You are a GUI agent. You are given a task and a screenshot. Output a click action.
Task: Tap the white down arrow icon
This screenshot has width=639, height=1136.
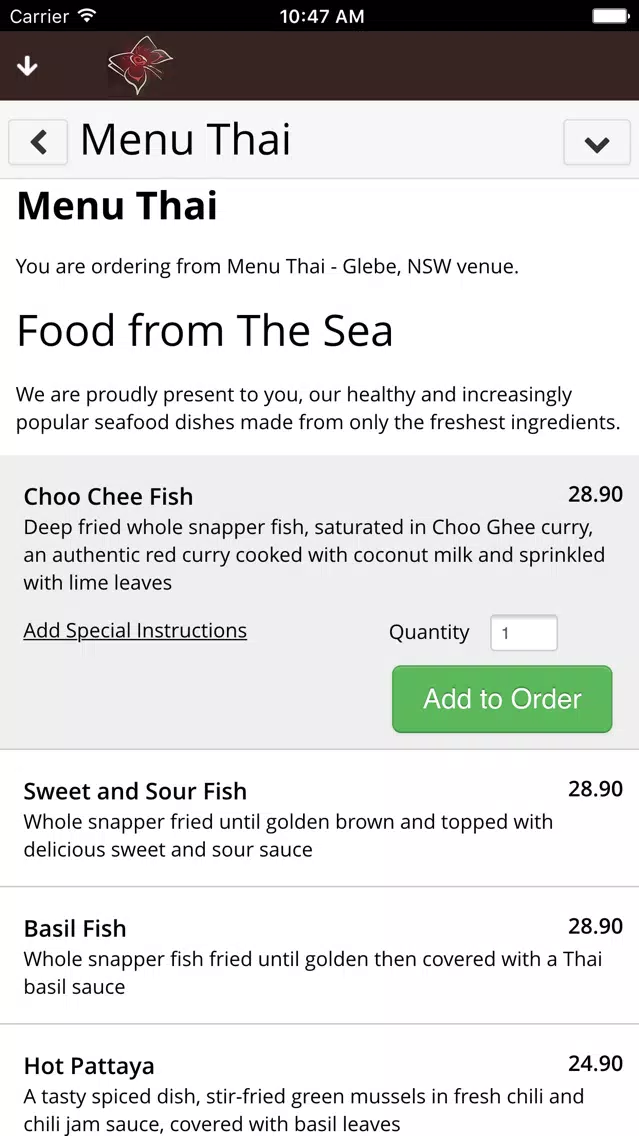click(27, 66)
